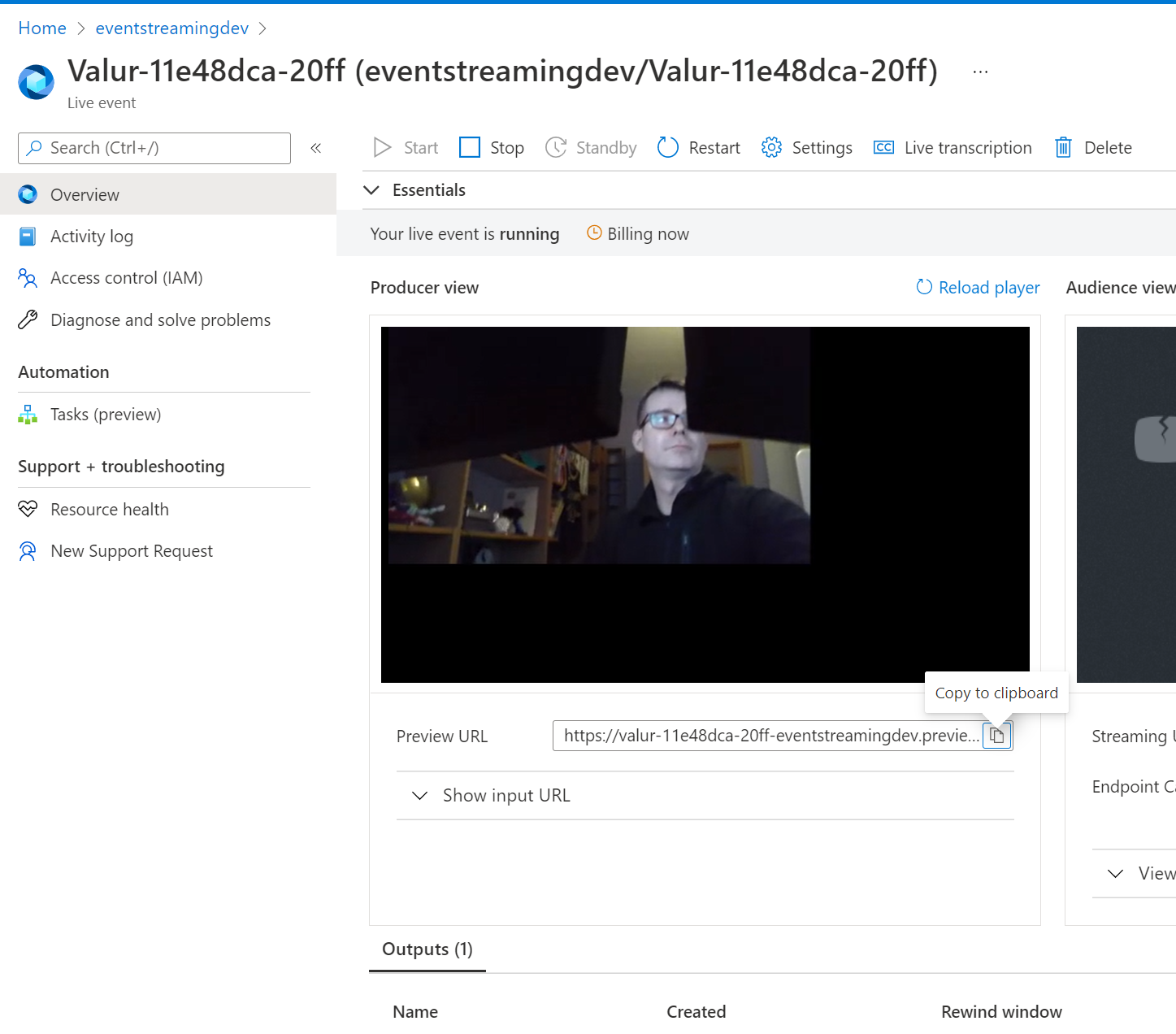Follow the eventstreamingdev breadcrumb link

click(171, 28)
